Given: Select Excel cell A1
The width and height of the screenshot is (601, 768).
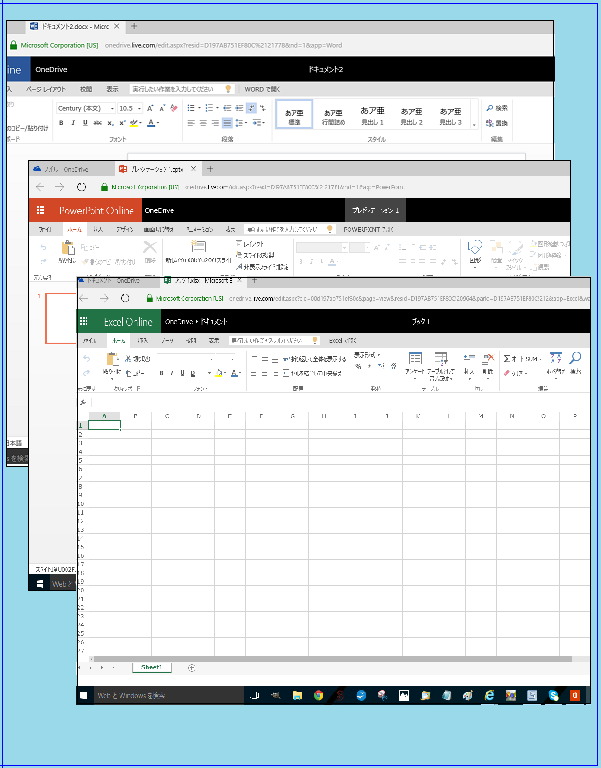Looking at the screenshot, I should pos(105,425).
